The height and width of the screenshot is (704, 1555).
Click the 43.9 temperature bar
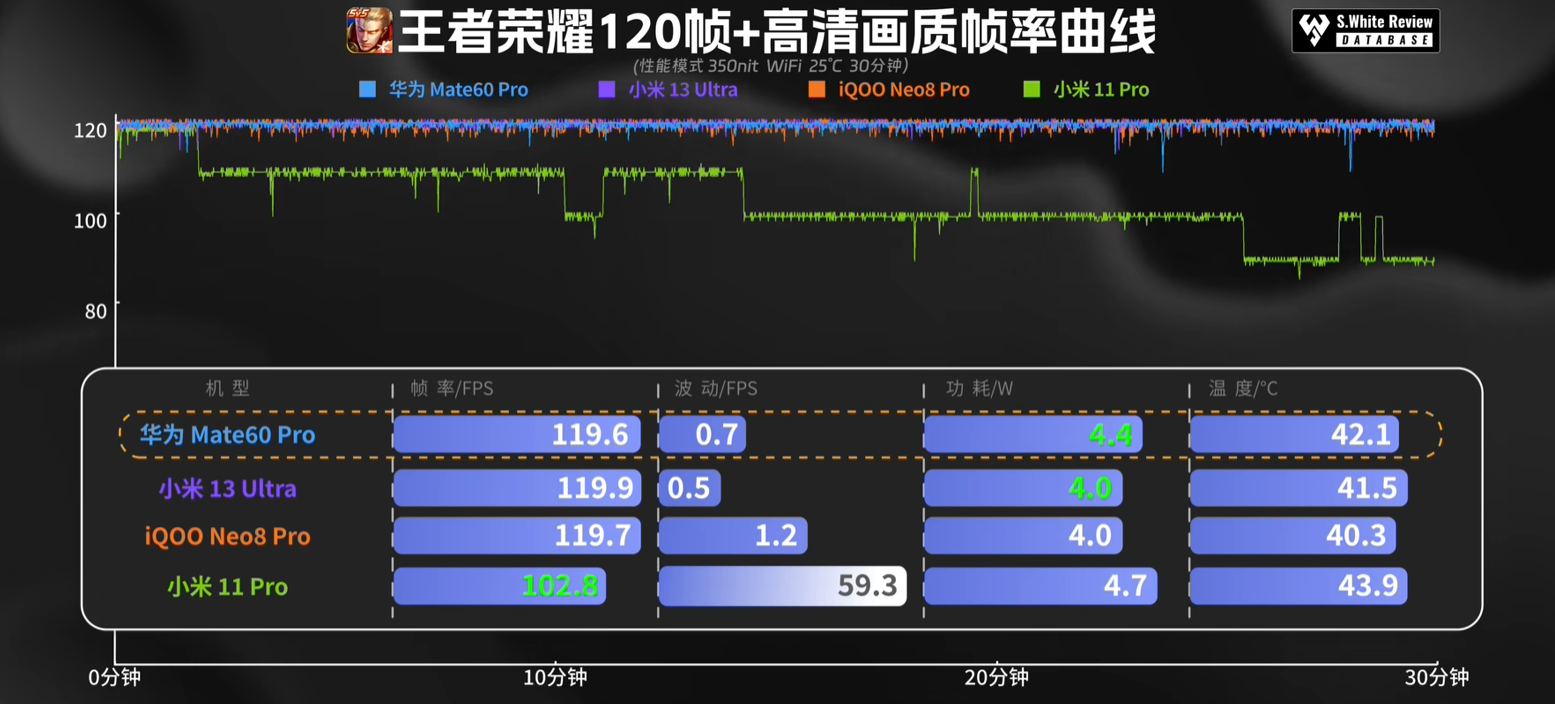[x=1298, y=586]
